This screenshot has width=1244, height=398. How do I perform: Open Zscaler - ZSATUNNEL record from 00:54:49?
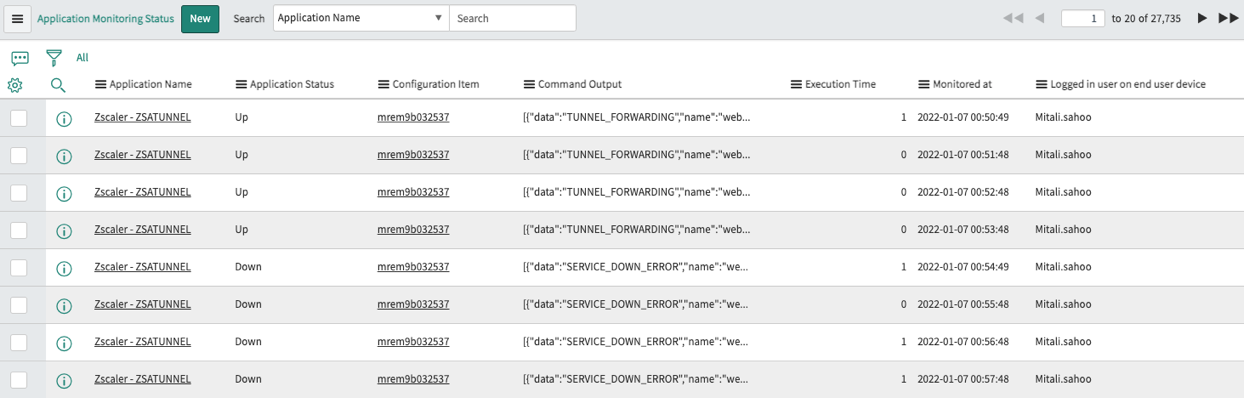point(142,267)
